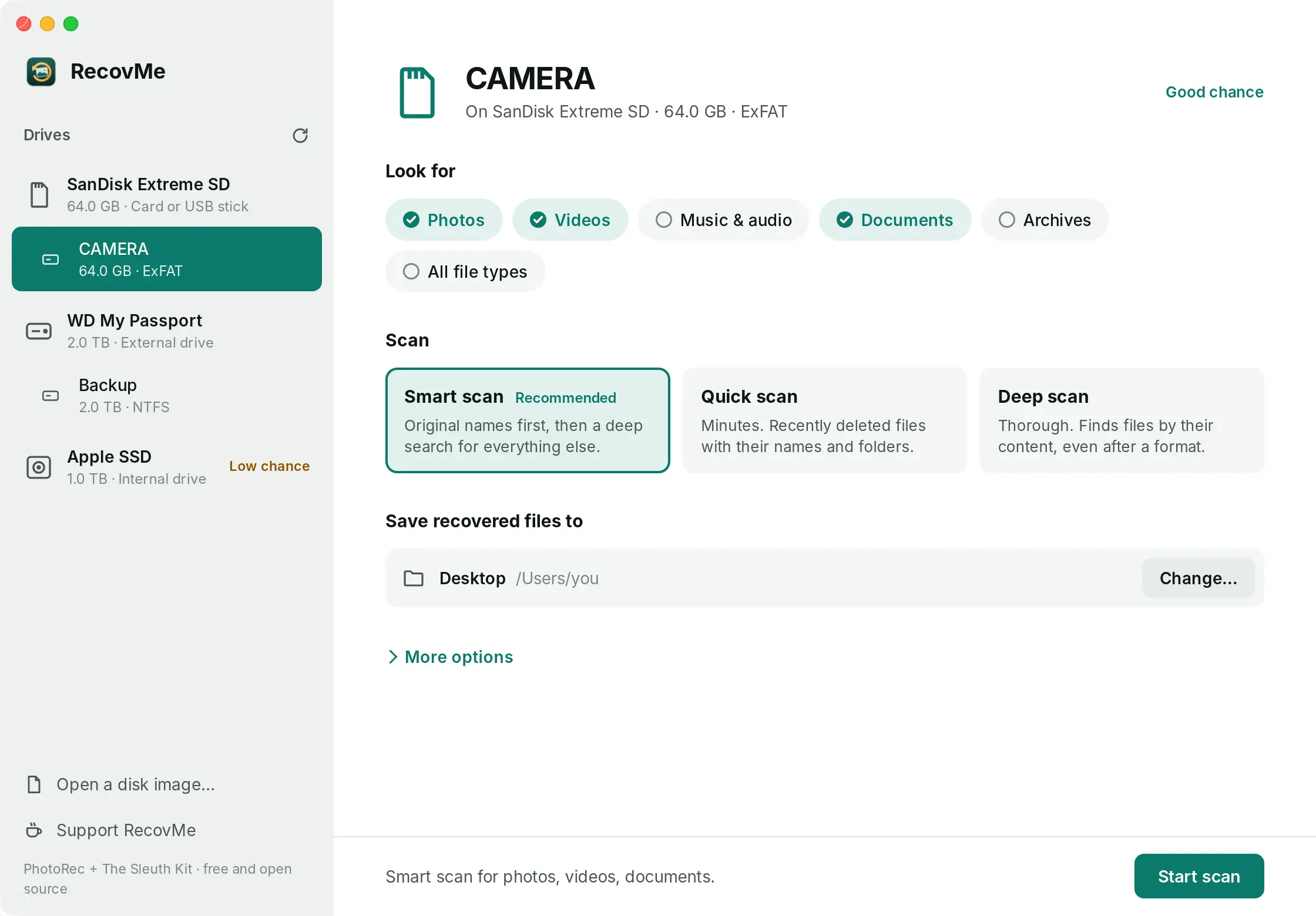Select the Quick scan mode

tap(825, 420)
